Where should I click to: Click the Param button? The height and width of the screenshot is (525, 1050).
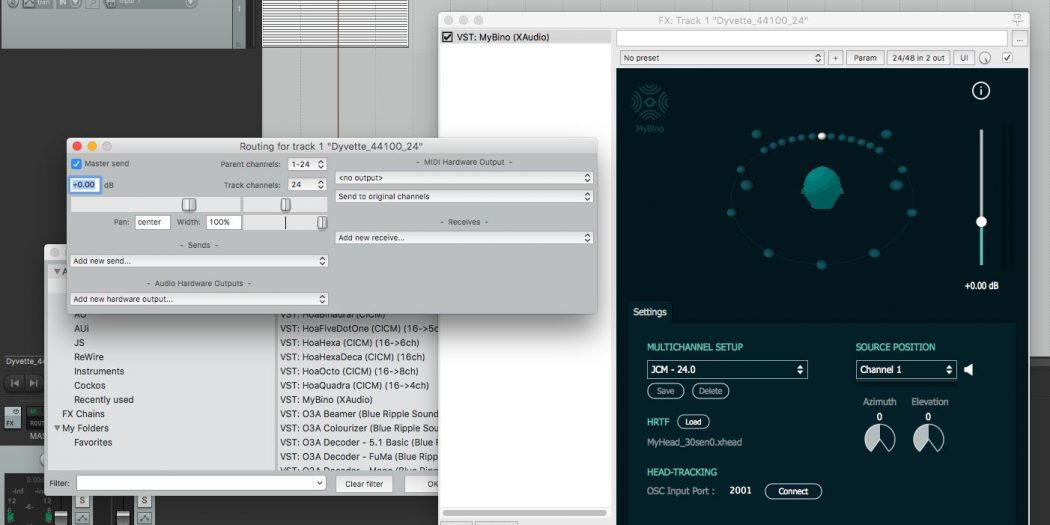[865, 58]
